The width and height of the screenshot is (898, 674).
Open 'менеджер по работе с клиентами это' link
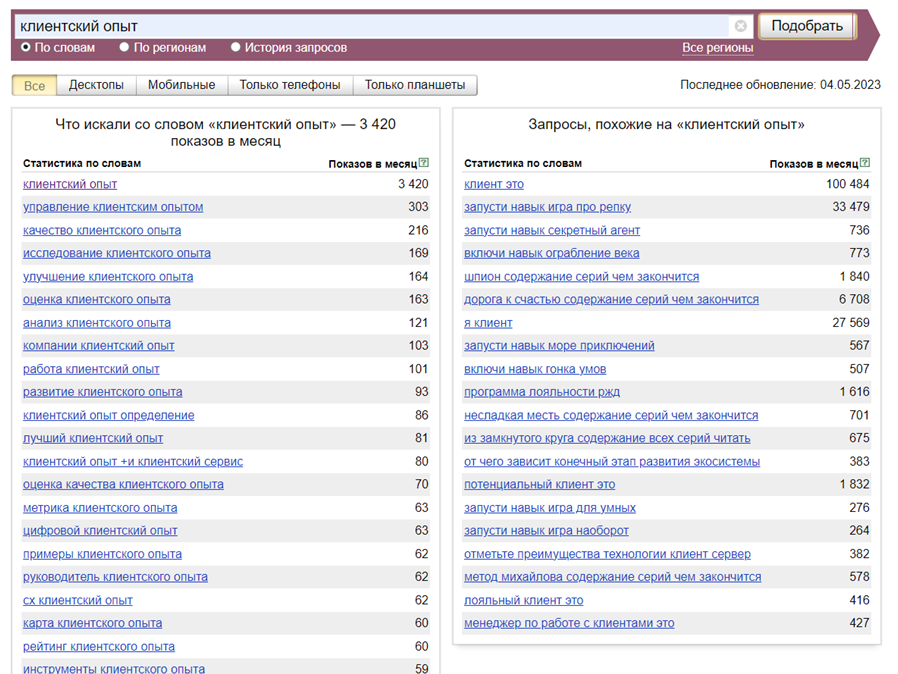pyautogui.click(x=569, y=623)
